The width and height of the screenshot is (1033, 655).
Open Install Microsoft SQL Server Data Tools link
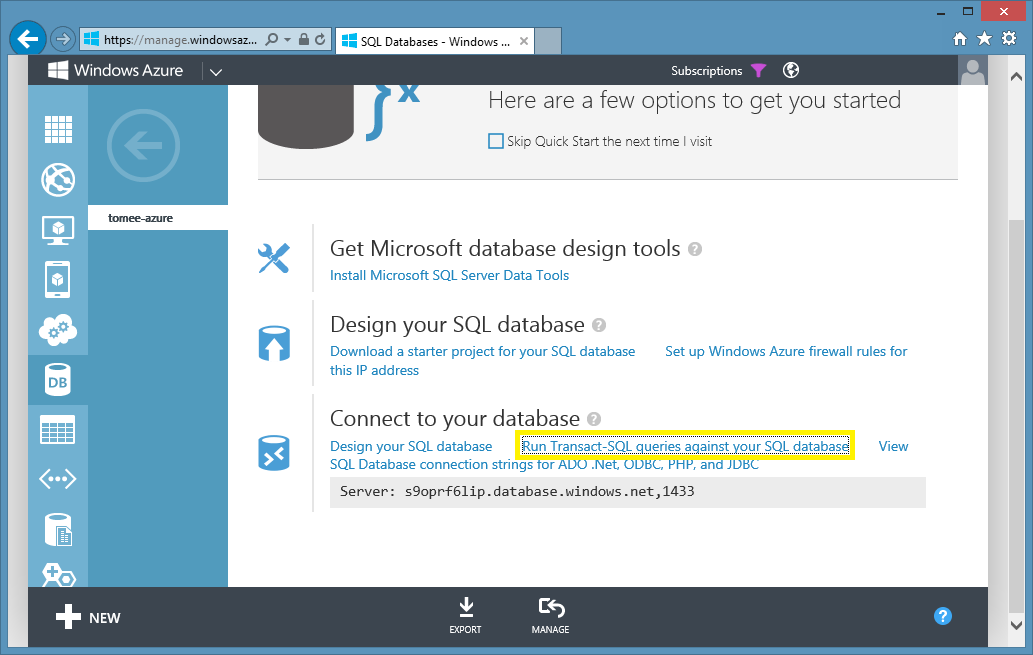pos(449,275)
